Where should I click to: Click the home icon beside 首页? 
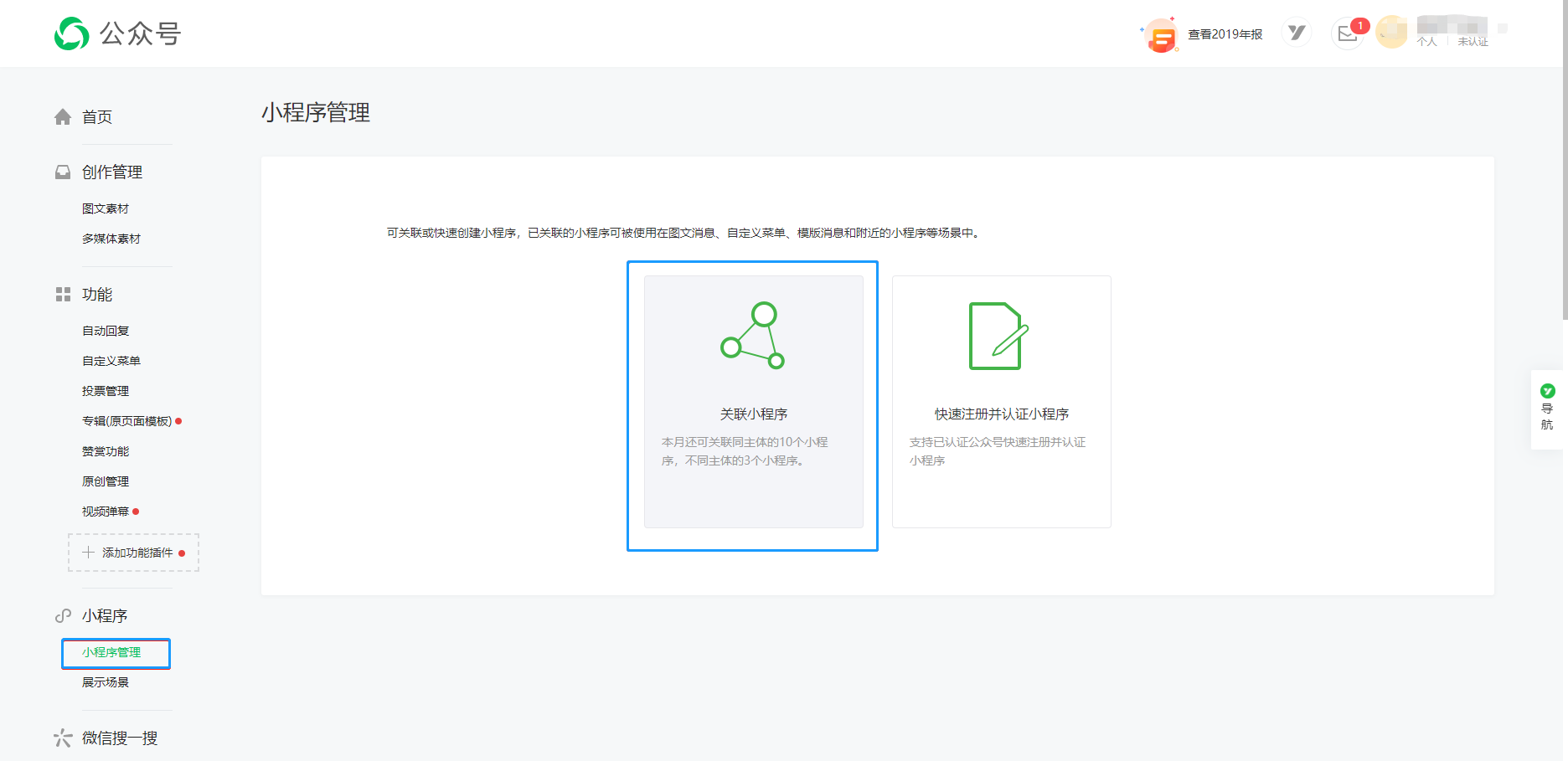(x=63, y=117)
